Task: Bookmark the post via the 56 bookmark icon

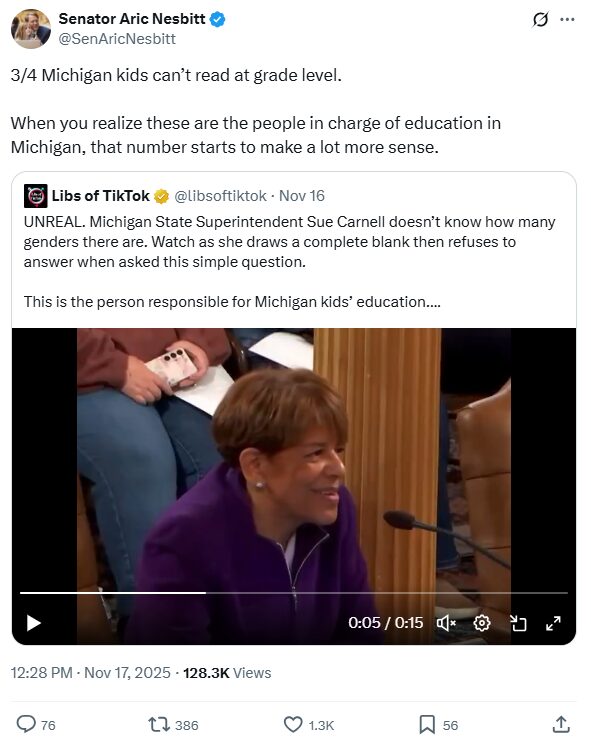Action: [427, 724]
